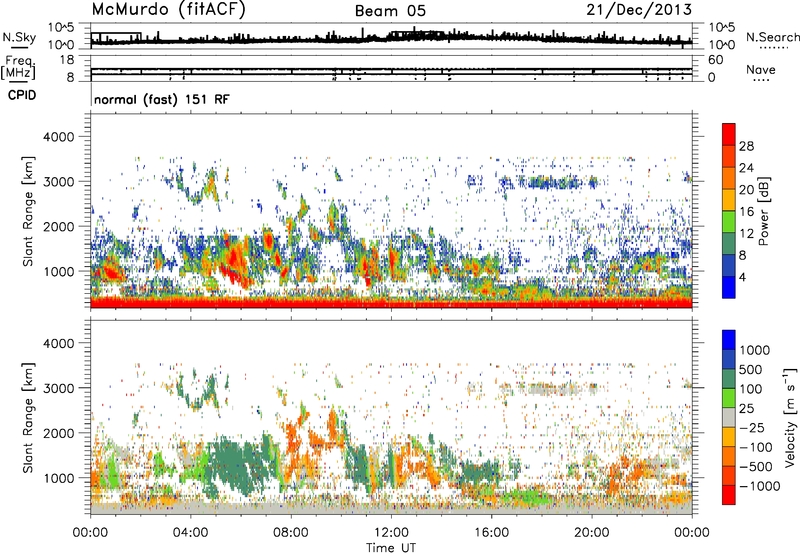Screen dimensions: 800x554
Task: Click the gray near-range band in Velocity panel
Action: (391, 510)
